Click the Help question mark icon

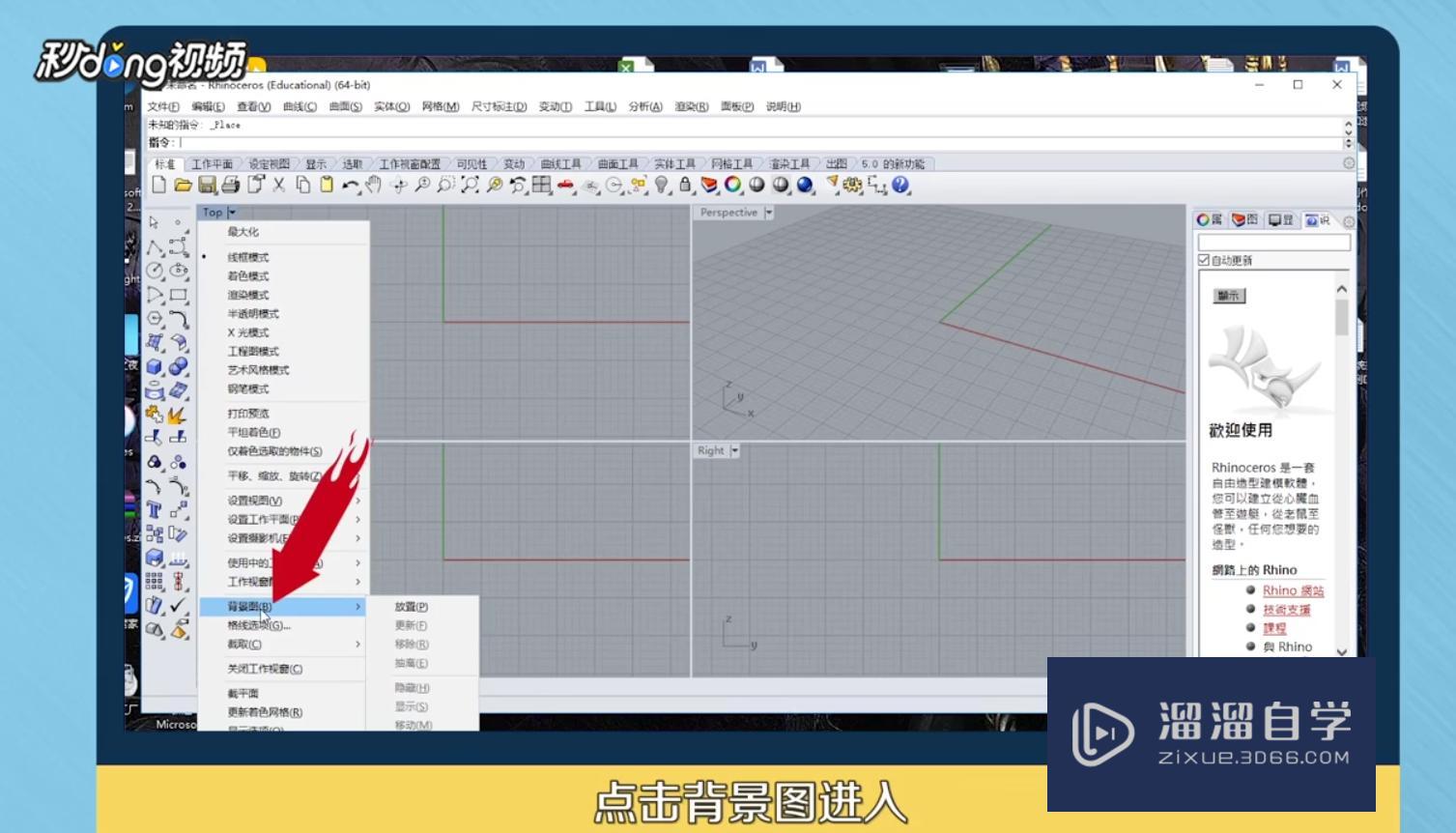tap(900, 185)
